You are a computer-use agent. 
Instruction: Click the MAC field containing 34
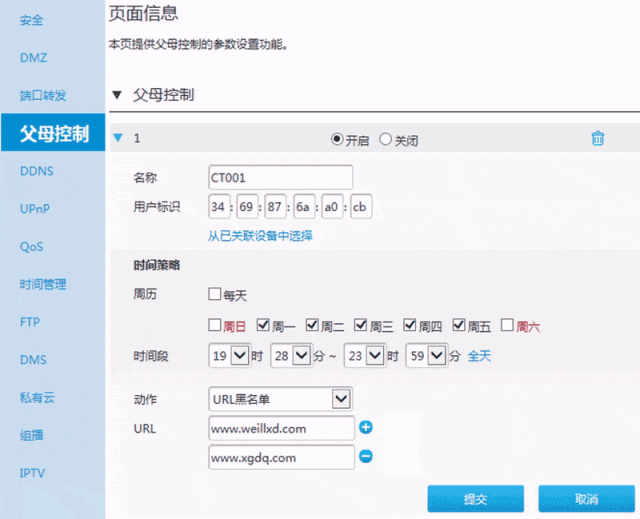[219, 206]
